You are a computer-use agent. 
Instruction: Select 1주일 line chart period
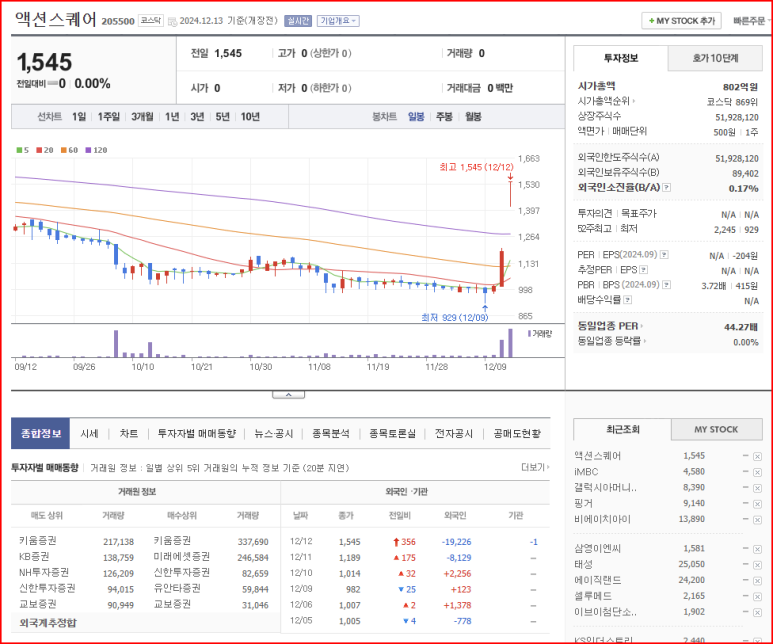coord(108,117)
